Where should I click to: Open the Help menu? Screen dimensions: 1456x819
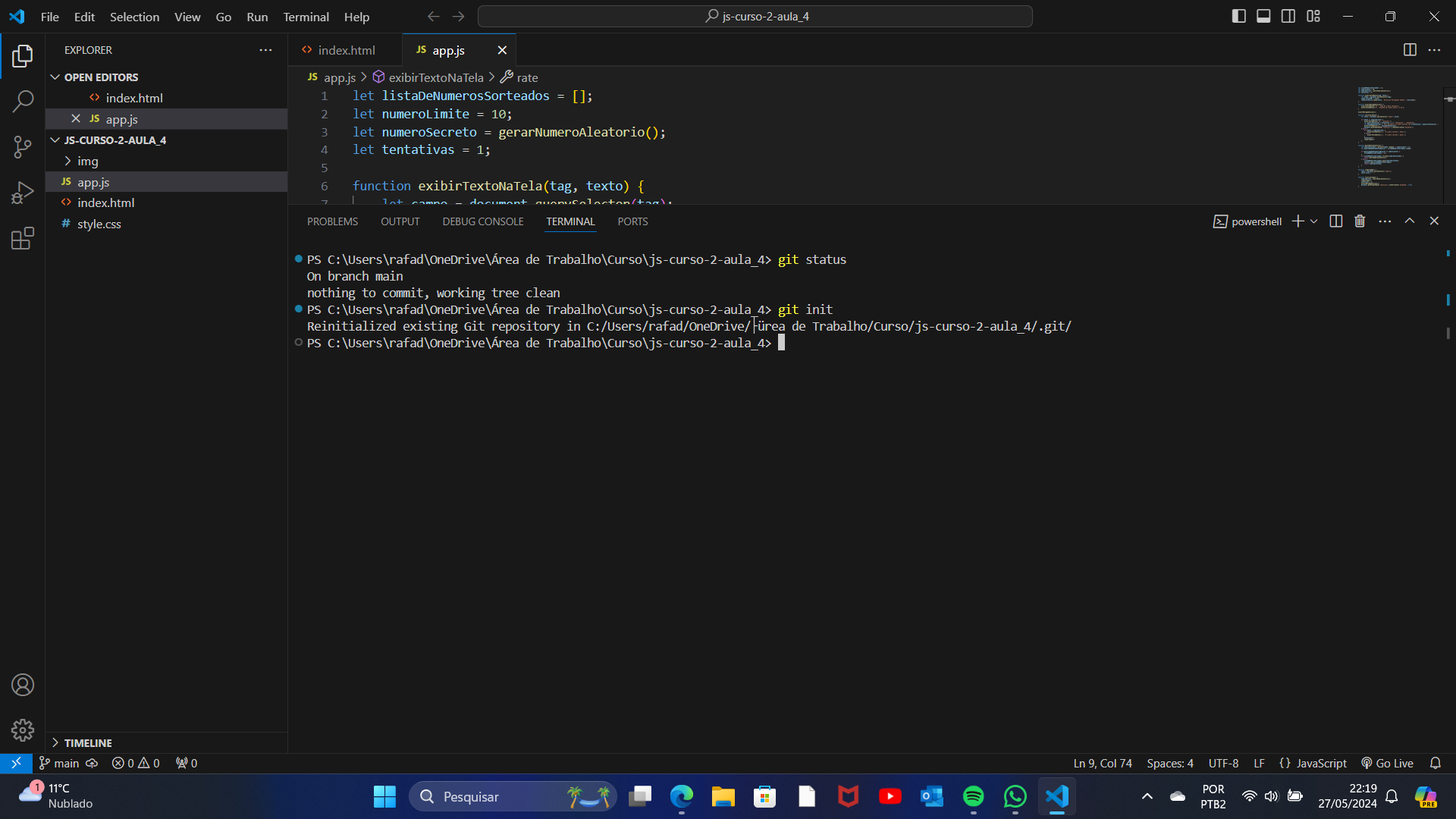tap(356, 16)
